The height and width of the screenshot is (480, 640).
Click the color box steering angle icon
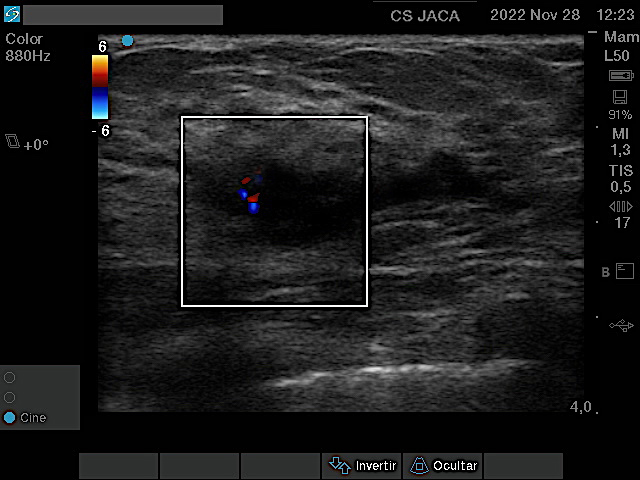[x=13, y=144]
